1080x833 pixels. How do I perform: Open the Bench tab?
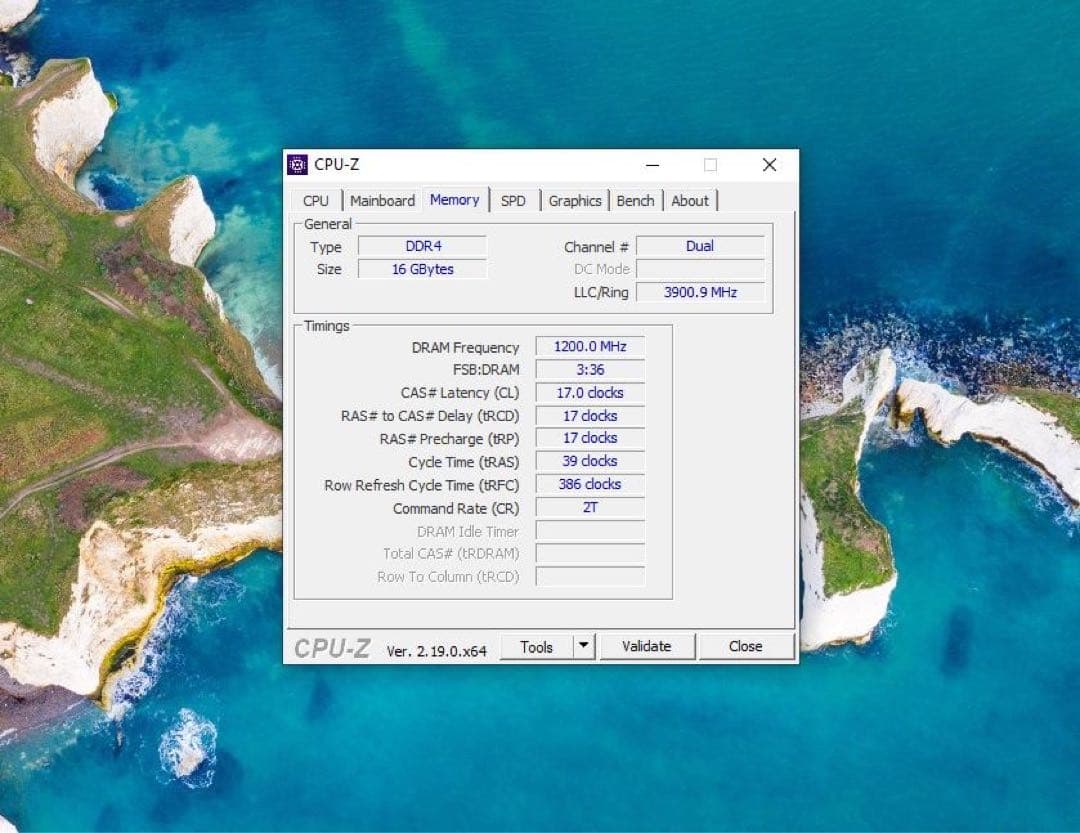[x=635, y=200]
